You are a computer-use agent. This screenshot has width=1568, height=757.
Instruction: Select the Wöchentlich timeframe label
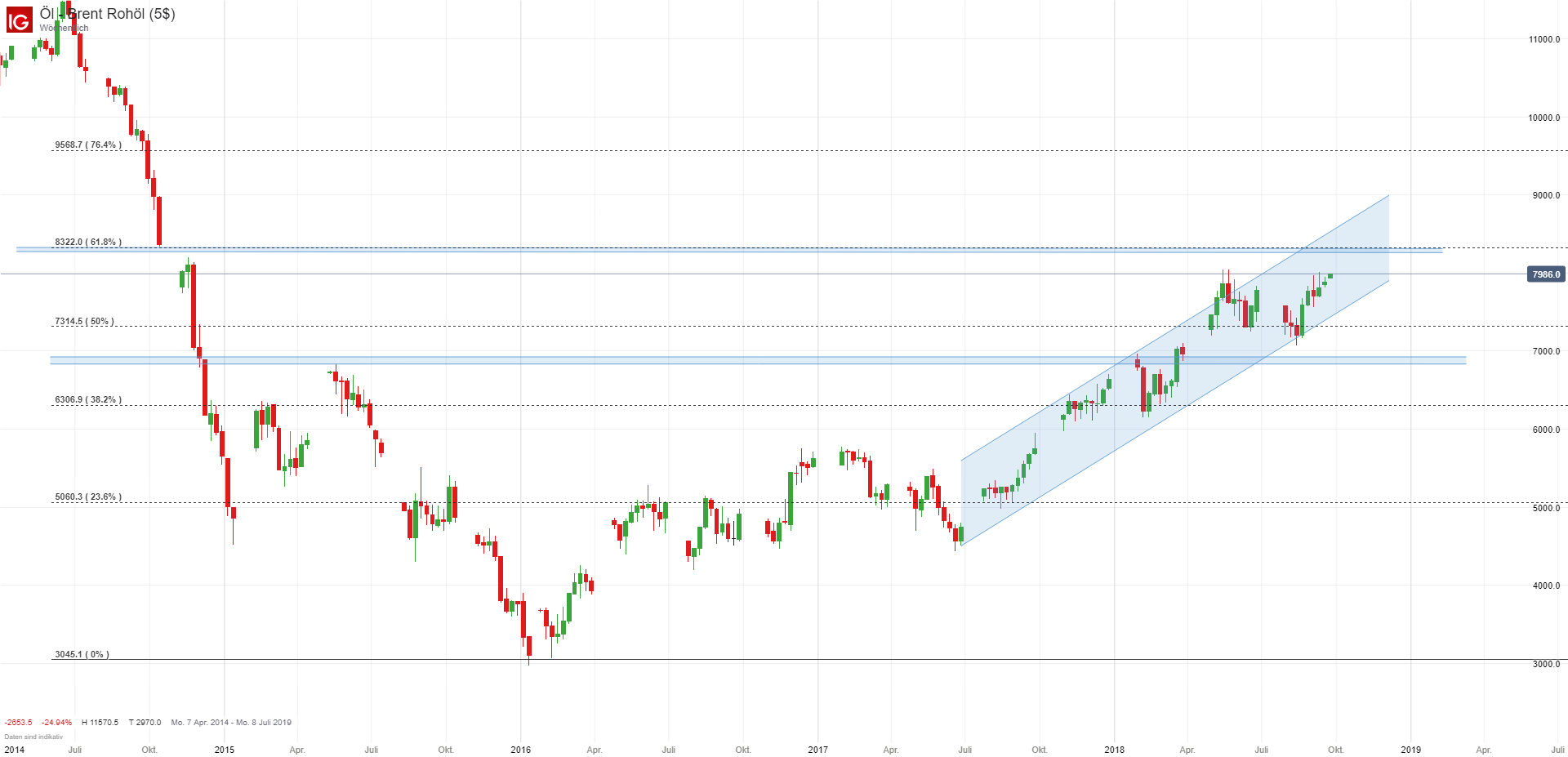tap(64, 29)
